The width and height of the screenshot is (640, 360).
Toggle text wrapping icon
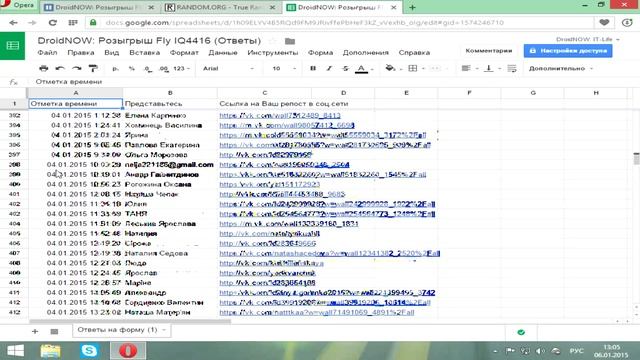[x=512, y=68]
